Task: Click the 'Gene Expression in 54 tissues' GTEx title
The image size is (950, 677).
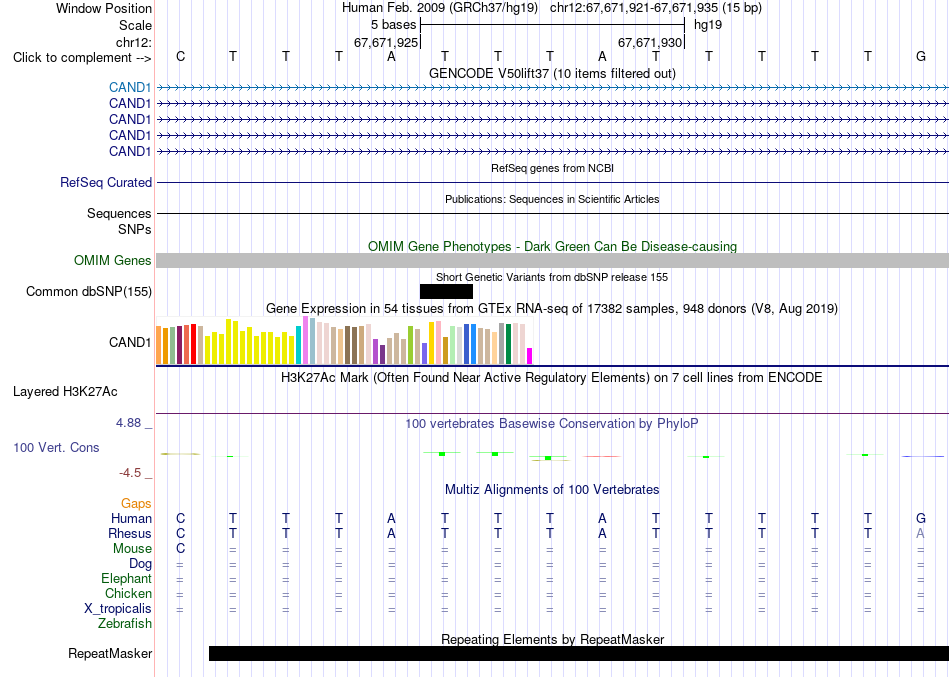Action: coord(552,308)
